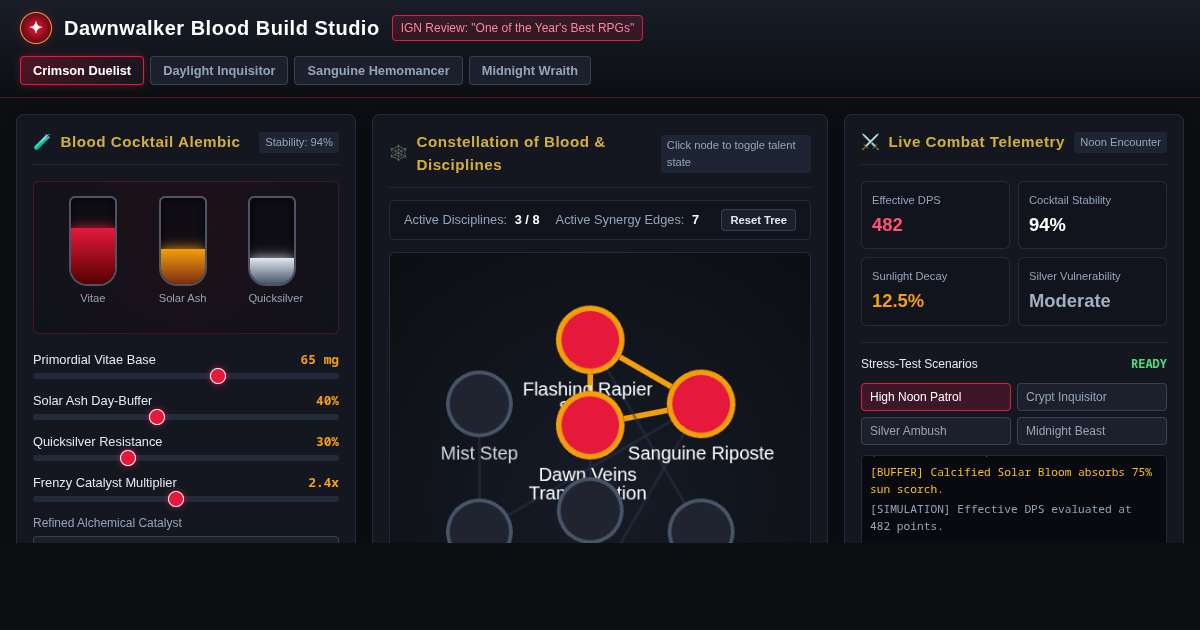Toggle the active node above Dawn Veins label
The height and width of the screenshot is (630, 1200).
tap(590, 425)
